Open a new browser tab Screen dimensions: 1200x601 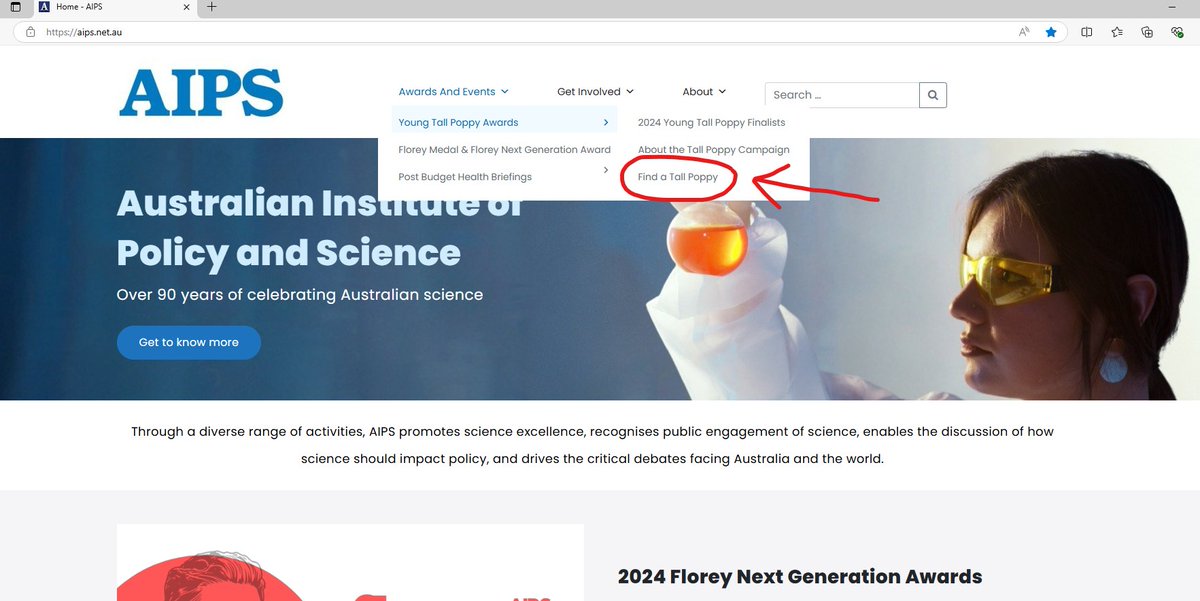coord(211,7)
